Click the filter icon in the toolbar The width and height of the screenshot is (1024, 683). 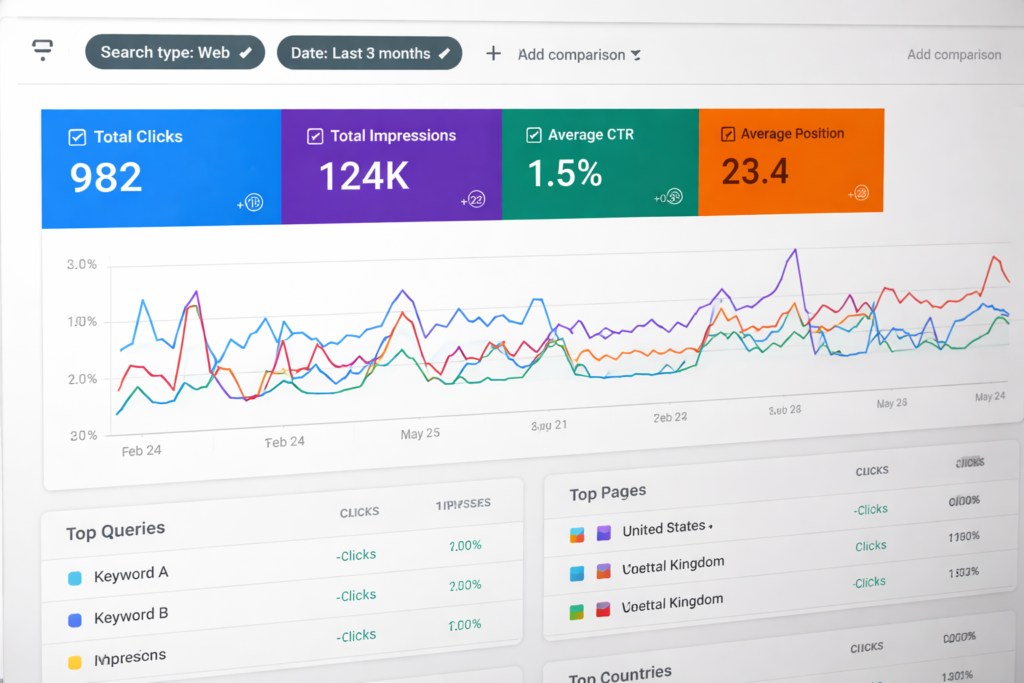(x=42, y=51)
